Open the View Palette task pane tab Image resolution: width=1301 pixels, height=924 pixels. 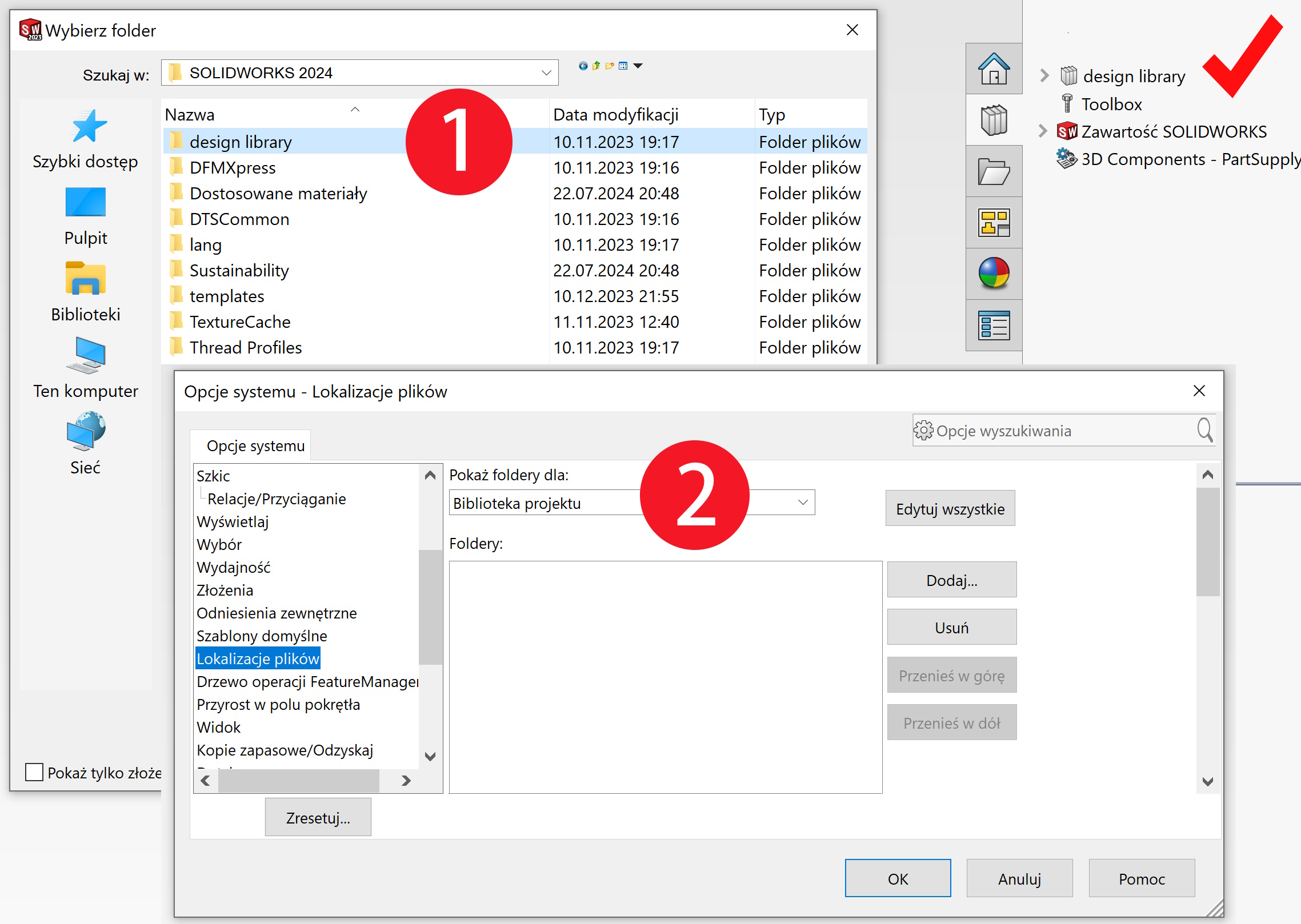(994, 223)
